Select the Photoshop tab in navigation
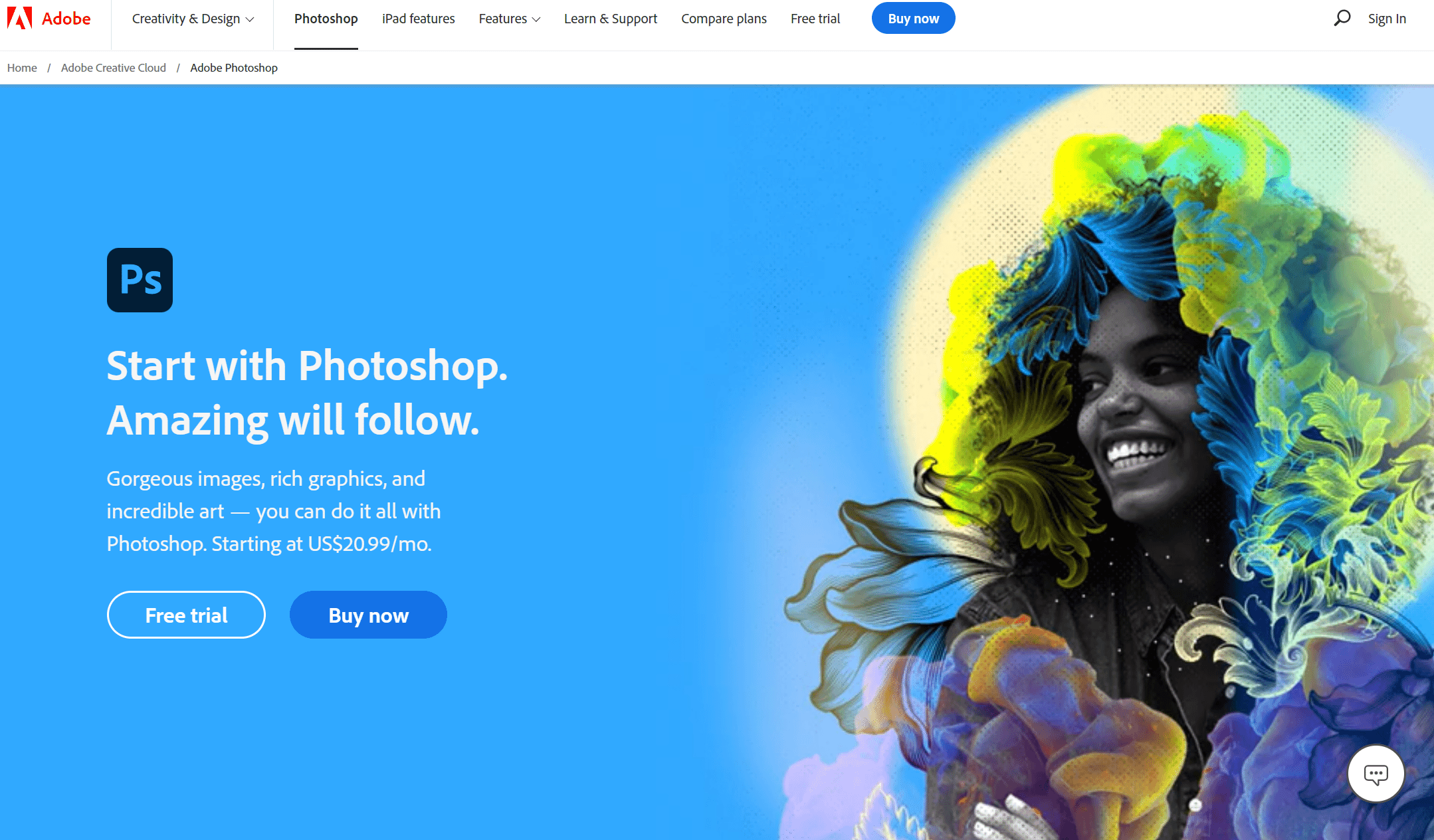1434x840 pixels. click(x=326, y=19)
